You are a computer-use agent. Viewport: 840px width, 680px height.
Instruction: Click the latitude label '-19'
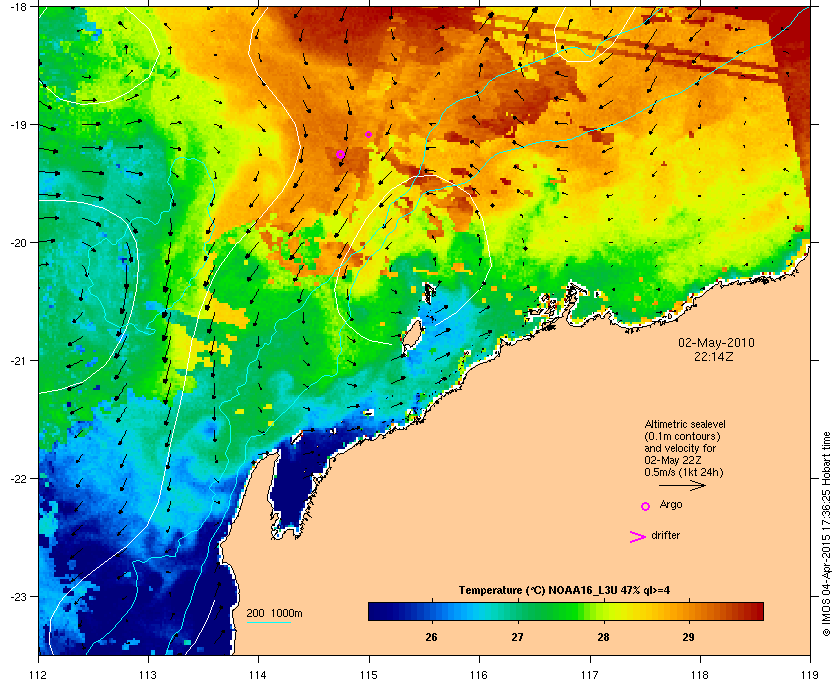19,125
